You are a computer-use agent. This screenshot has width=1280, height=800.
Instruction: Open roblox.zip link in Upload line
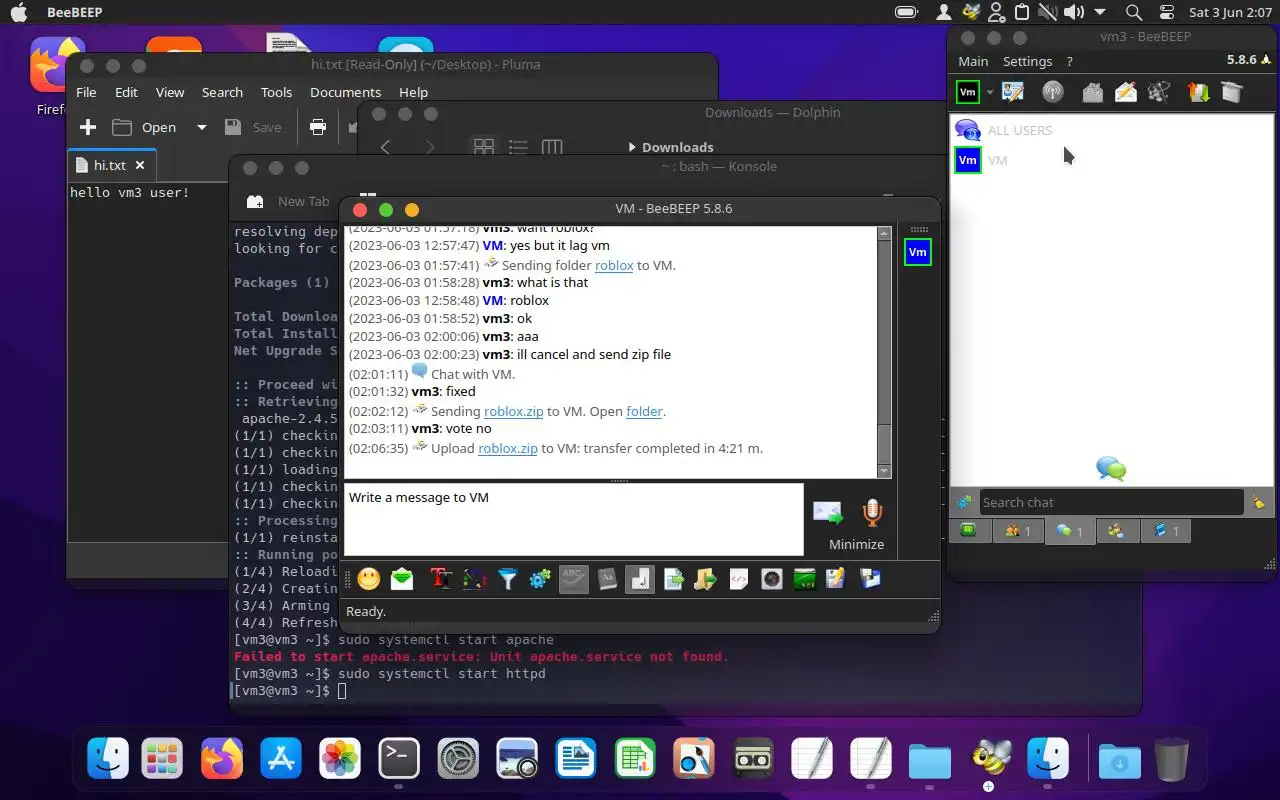point(508,448)
